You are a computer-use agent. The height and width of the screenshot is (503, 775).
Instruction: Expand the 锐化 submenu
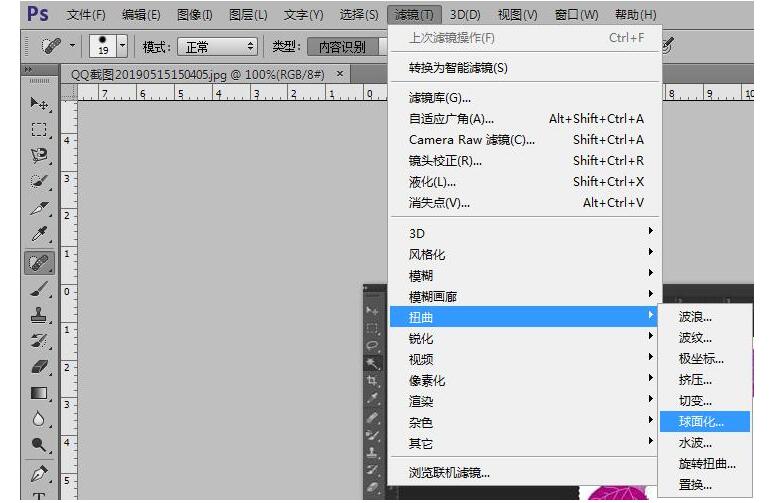[x=525, y=338]
